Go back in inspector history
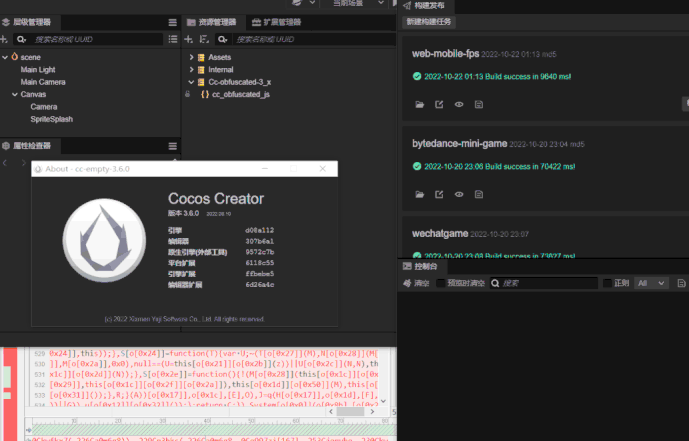Viewport: 689px width, 441px height. (x=5, y=163)
